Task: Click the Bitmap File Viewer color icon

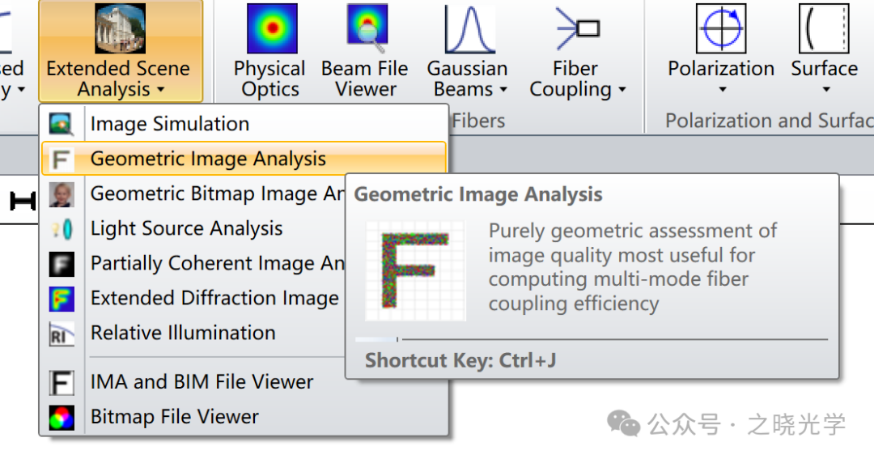Action: click(62, 418)
